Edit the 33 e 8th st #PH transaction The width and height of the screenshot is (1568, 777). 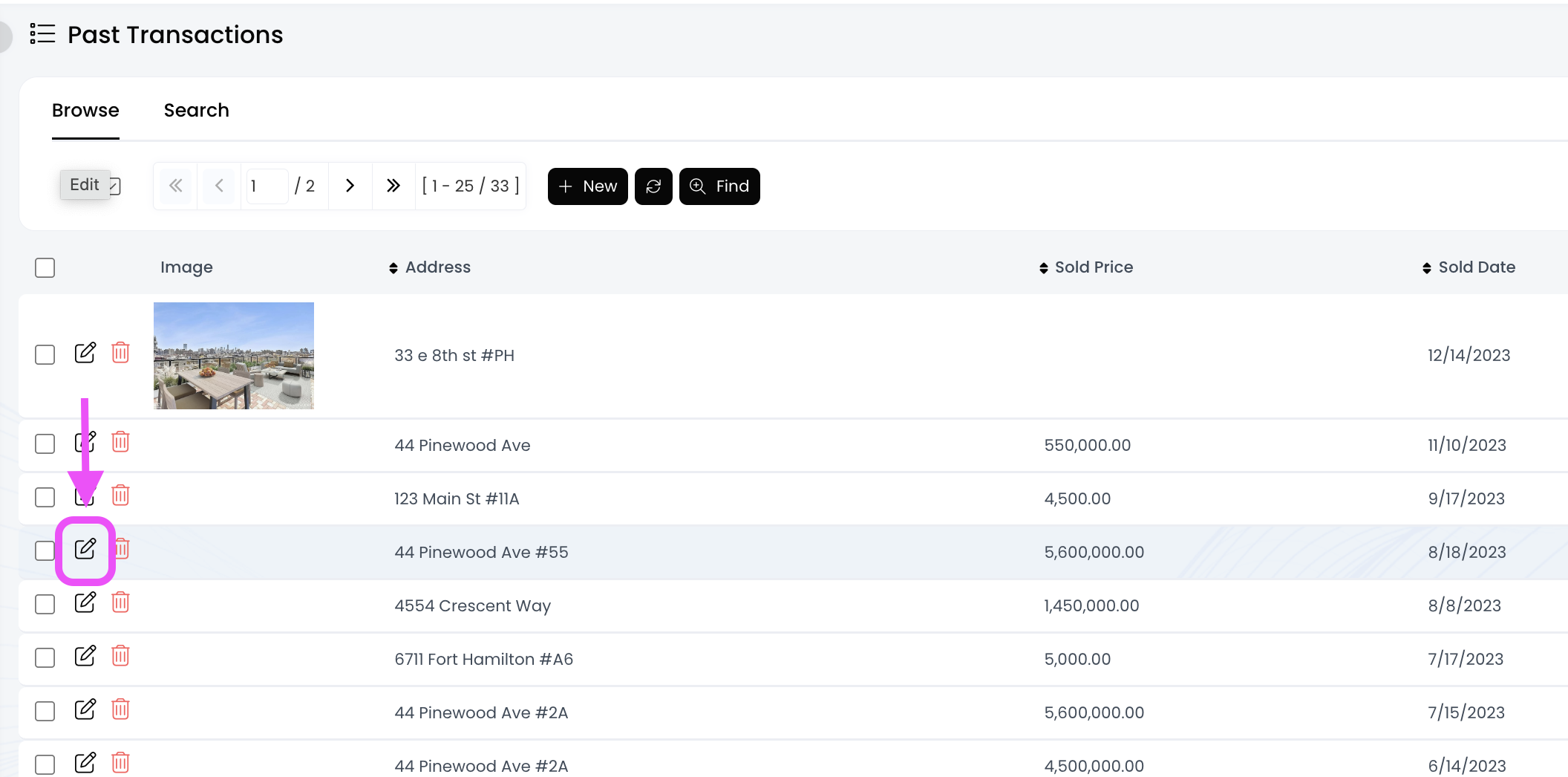(85, 353)
